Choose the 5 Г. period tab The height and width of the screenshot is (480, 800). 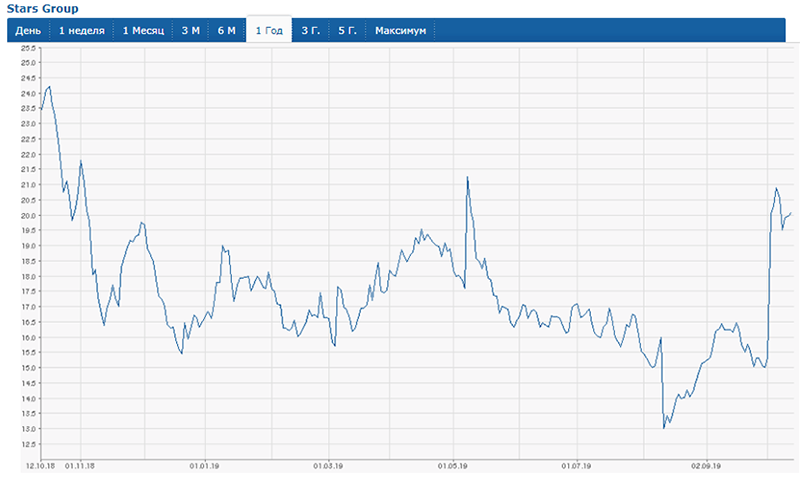pos(347,31)
